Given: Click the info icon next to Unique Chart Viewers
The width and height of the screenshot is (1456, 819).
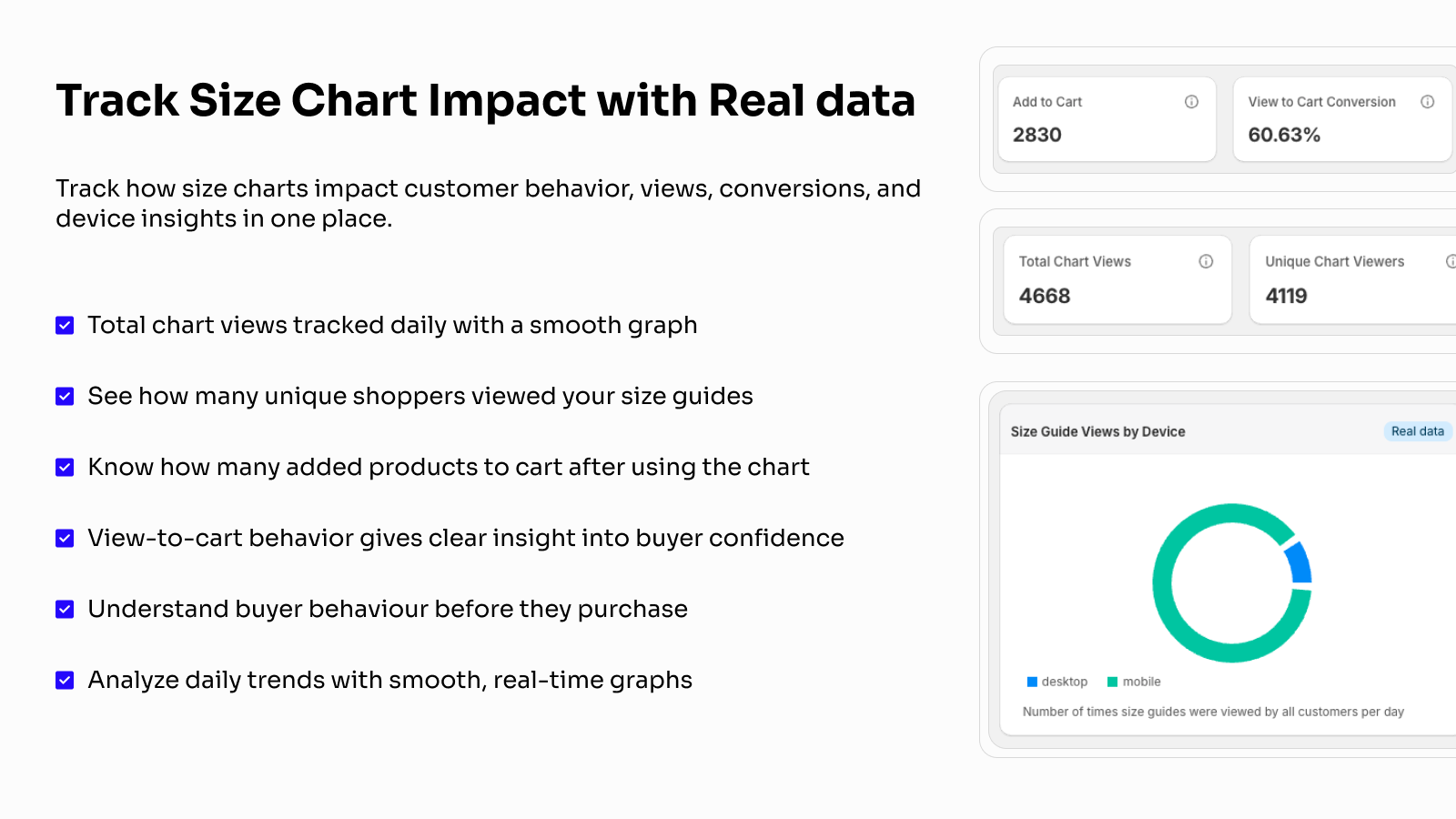Looking at the screenshot, I should (1451, 261).
